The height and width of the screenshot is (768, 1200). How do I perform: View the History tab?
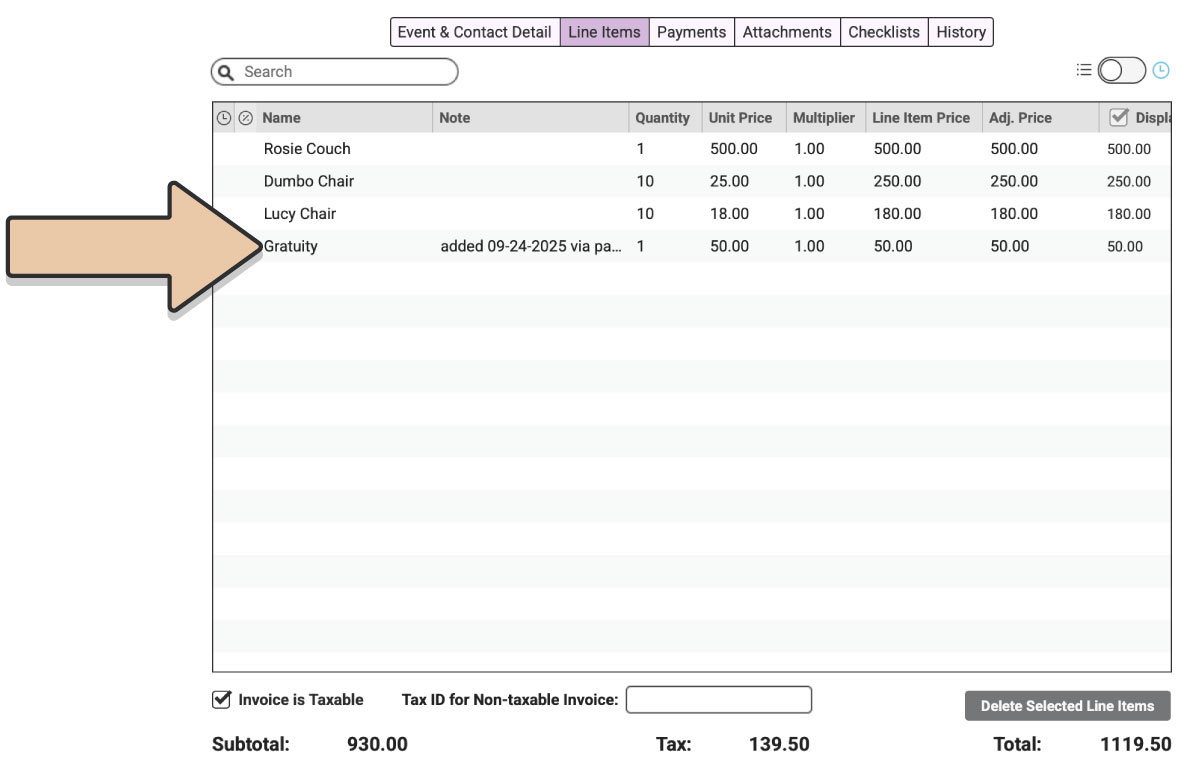(961, 32)
